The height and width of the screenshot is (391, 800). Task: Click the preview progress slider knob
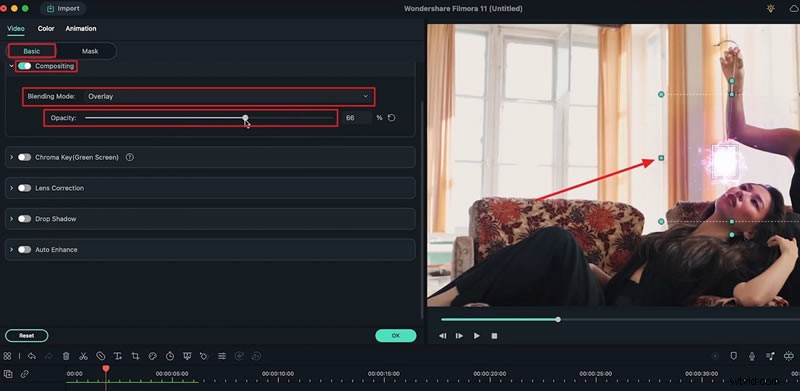point(558,320)
